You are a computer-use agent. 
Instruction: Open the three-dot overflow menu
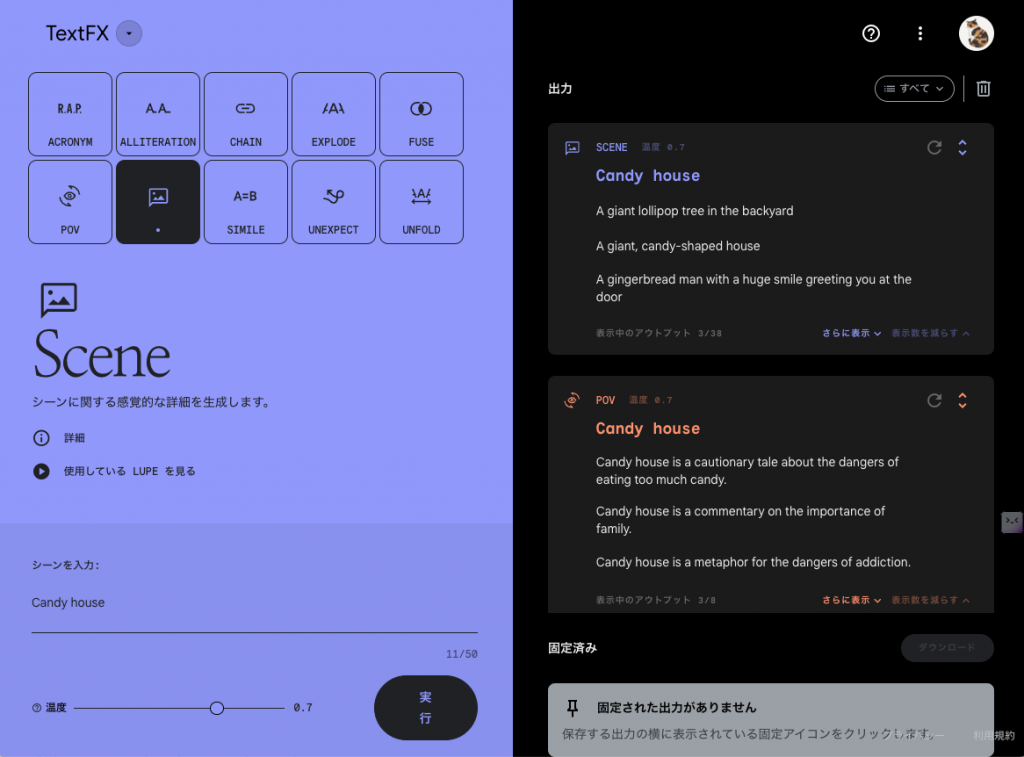pyautogui.click(x=920, y=33)
